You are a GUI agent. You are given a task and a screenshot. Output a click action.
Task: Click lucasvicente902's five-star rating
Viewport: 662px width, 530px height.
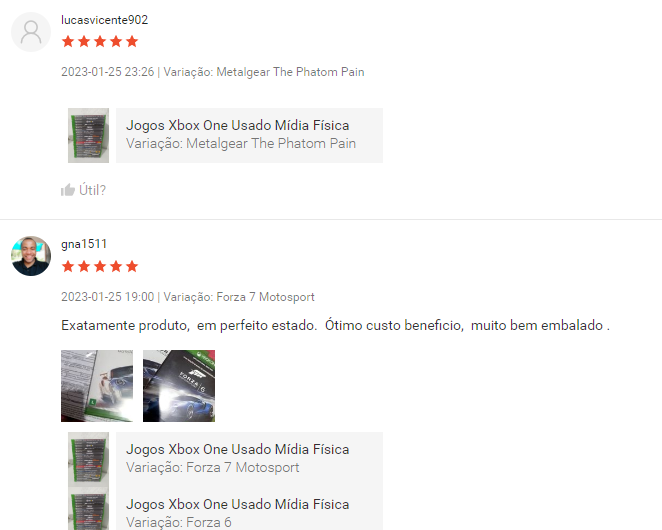pyautogui.click(x=100, y=41)
